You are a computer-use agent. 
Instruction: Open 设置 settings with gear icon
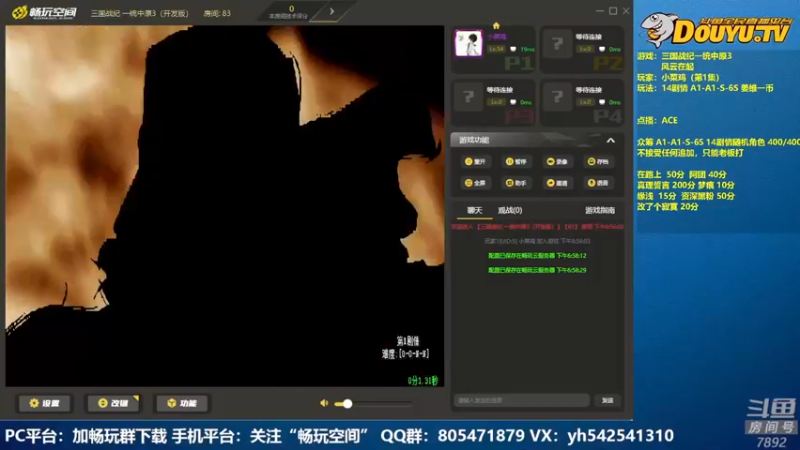coord(45,403)
